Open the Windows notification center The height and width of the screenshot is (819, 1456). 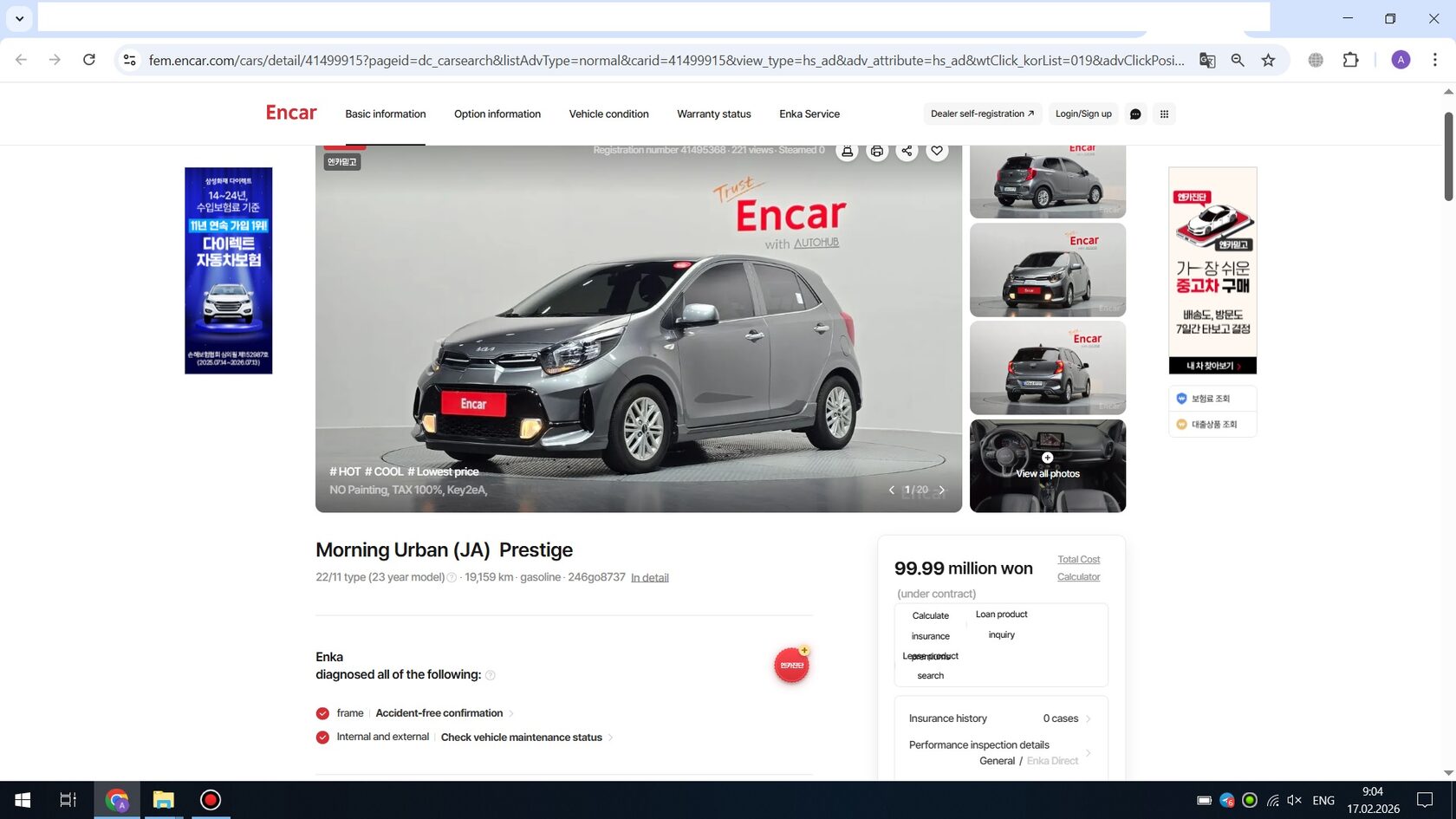click(x=1425, y=800)
